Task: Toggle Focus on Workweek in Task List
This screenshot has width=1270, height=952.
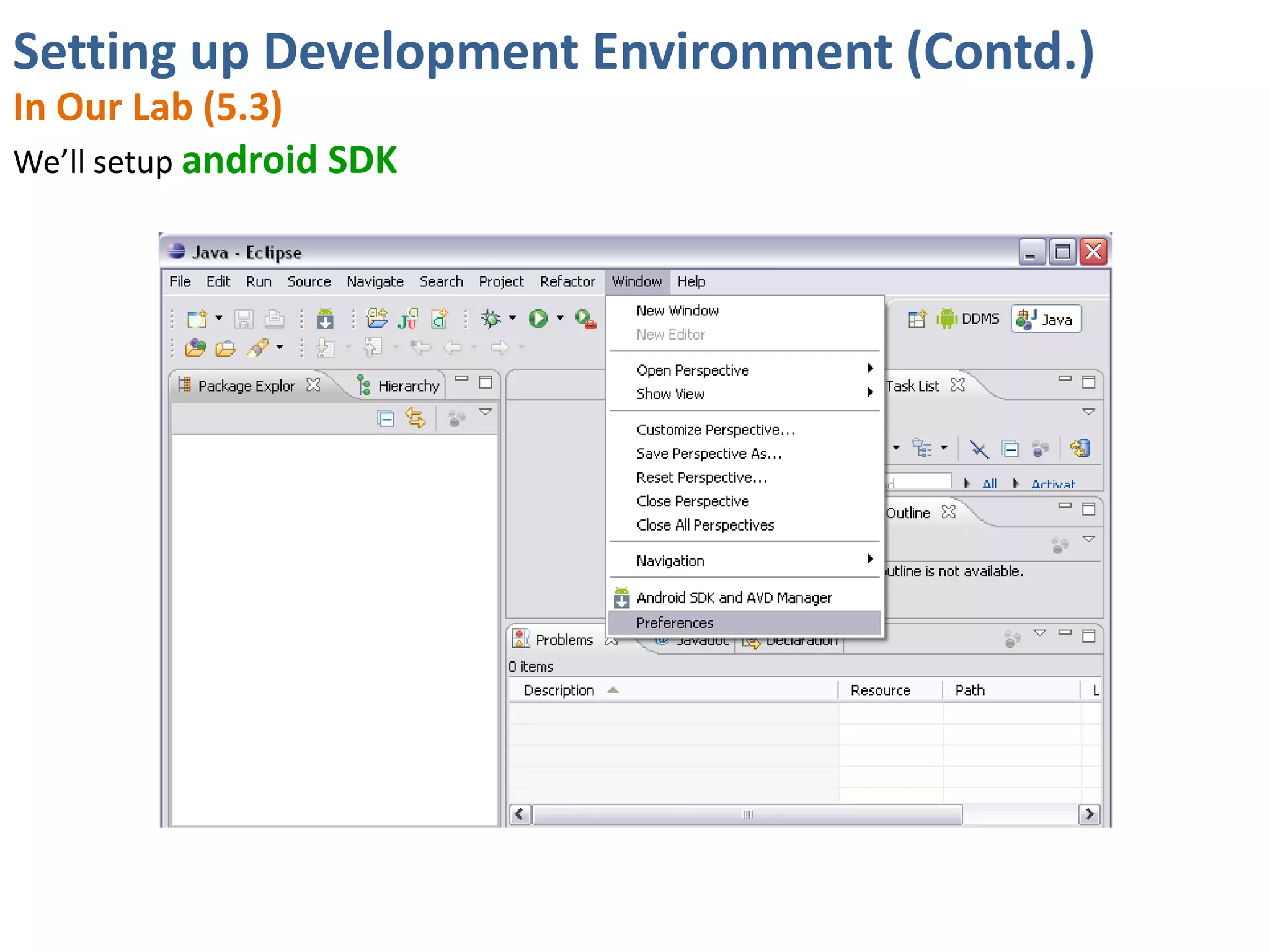Action: coord(1041,449)
